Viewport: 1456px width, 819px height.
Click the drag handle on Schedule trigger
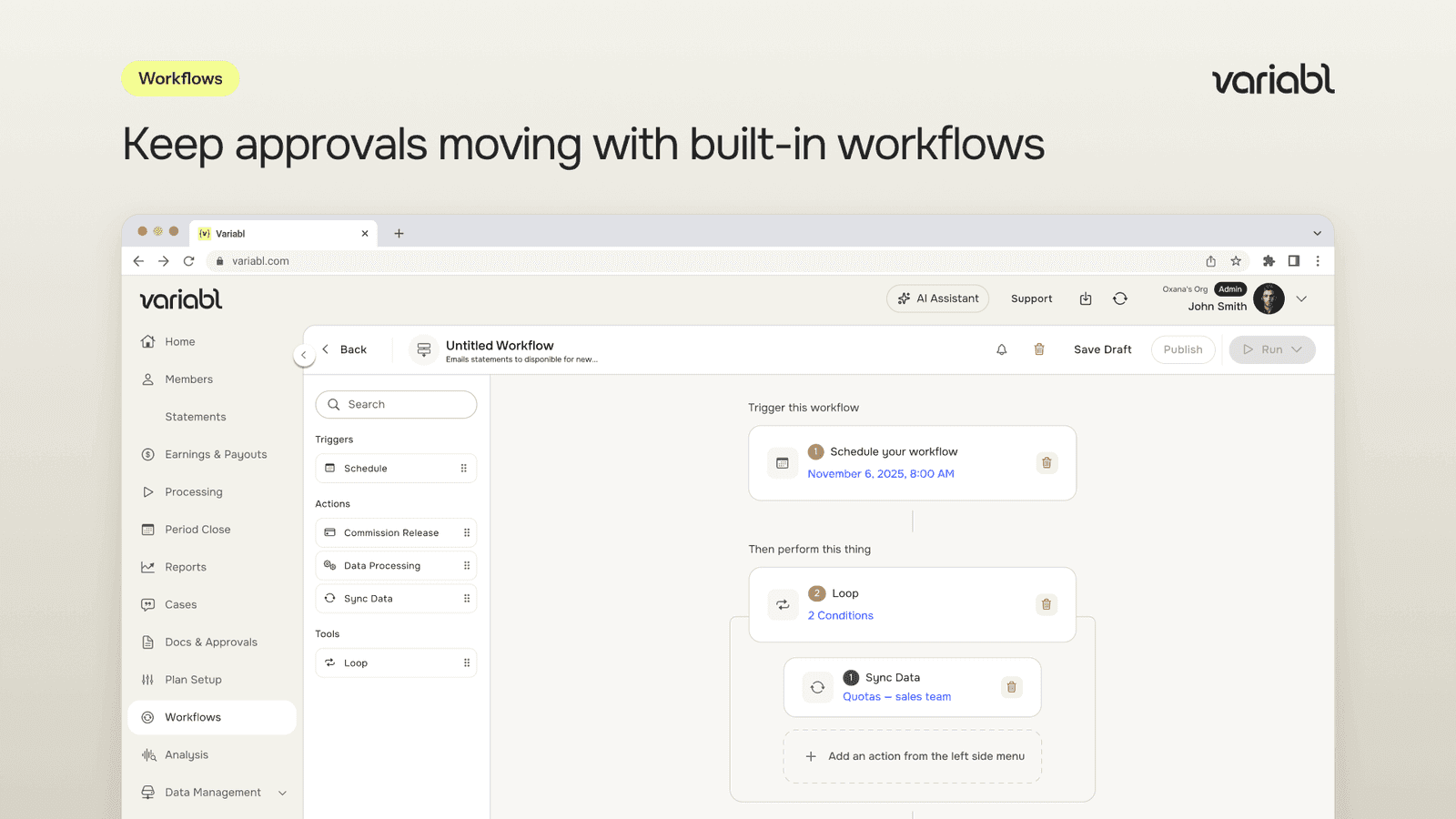463,469
